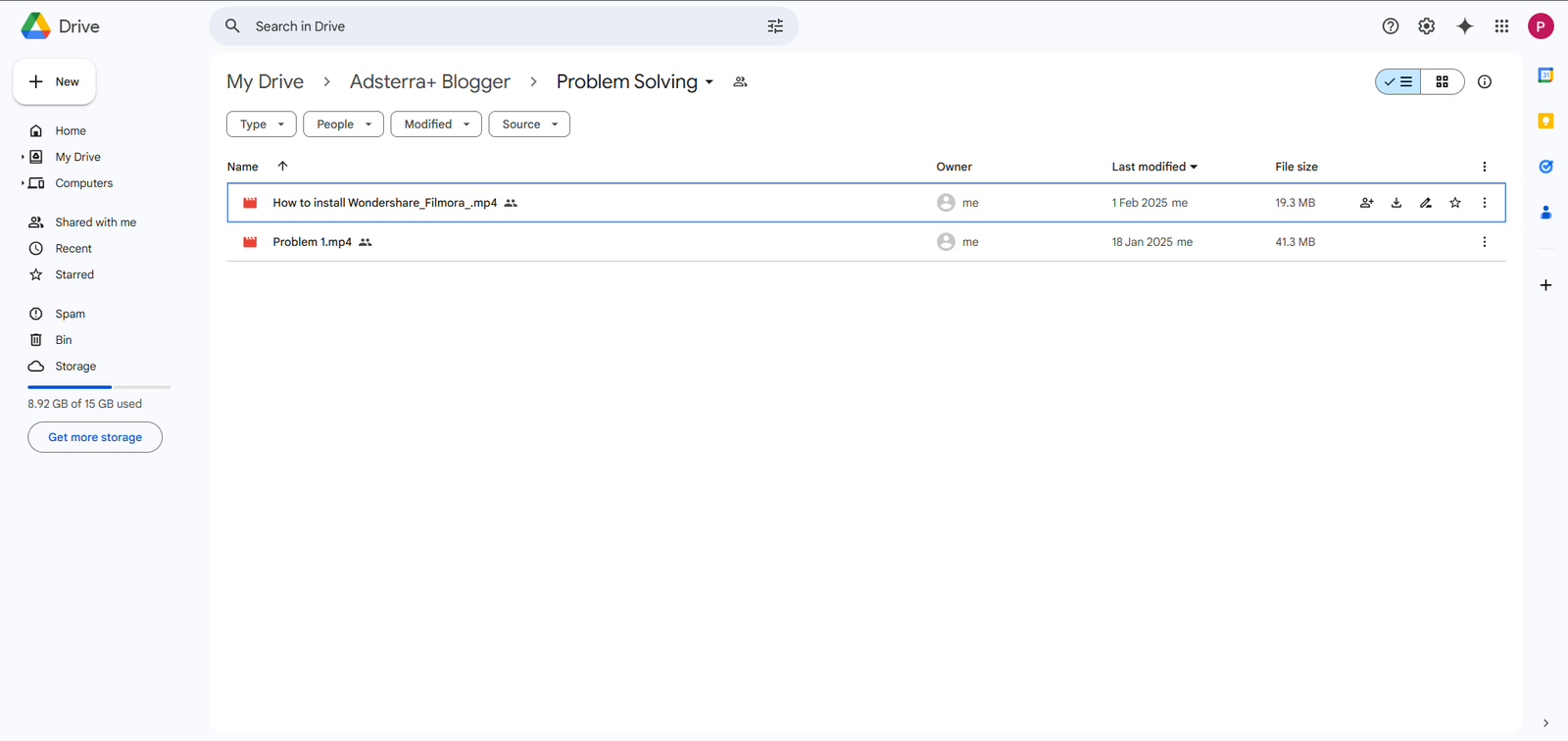Click 19.3 MB file size cell
This screenshot has width=1568, height=741.
[1296, 203]
